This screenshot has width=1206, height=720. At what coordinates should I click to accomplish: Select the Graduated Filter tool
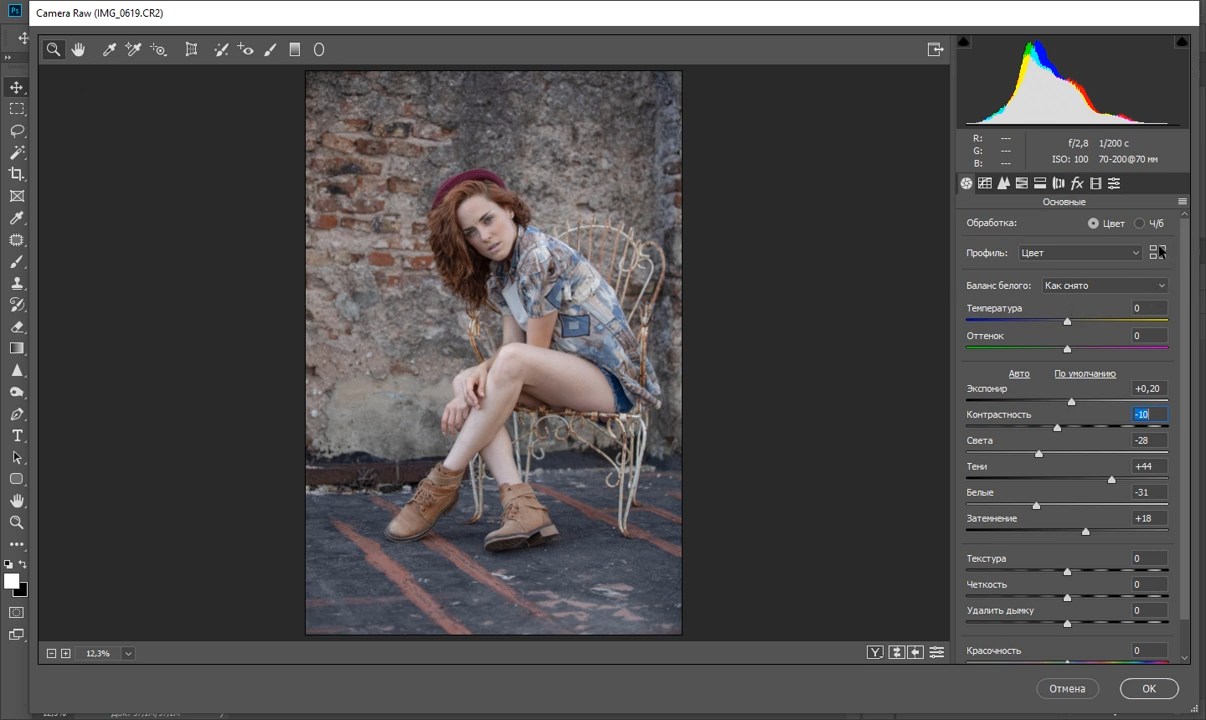[x=294, y=49]
